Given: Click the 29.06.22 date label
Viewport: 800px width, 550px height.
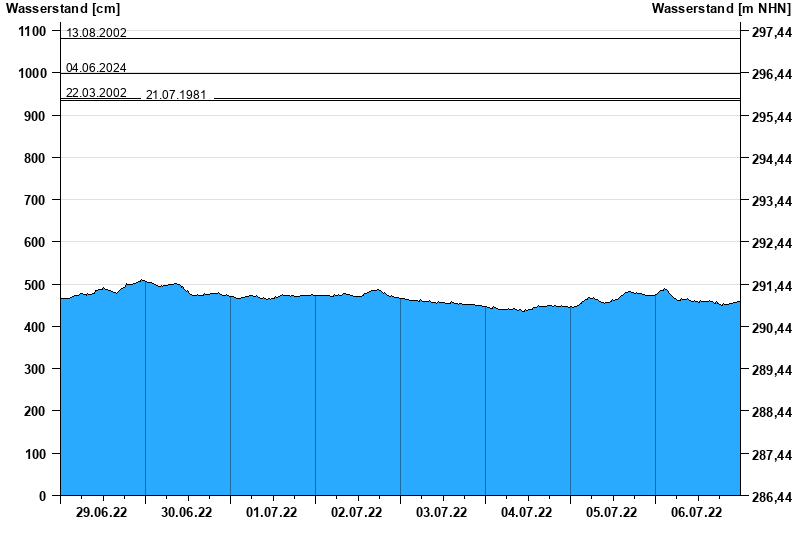Looking at the screenshot, I should coord(102,513).
